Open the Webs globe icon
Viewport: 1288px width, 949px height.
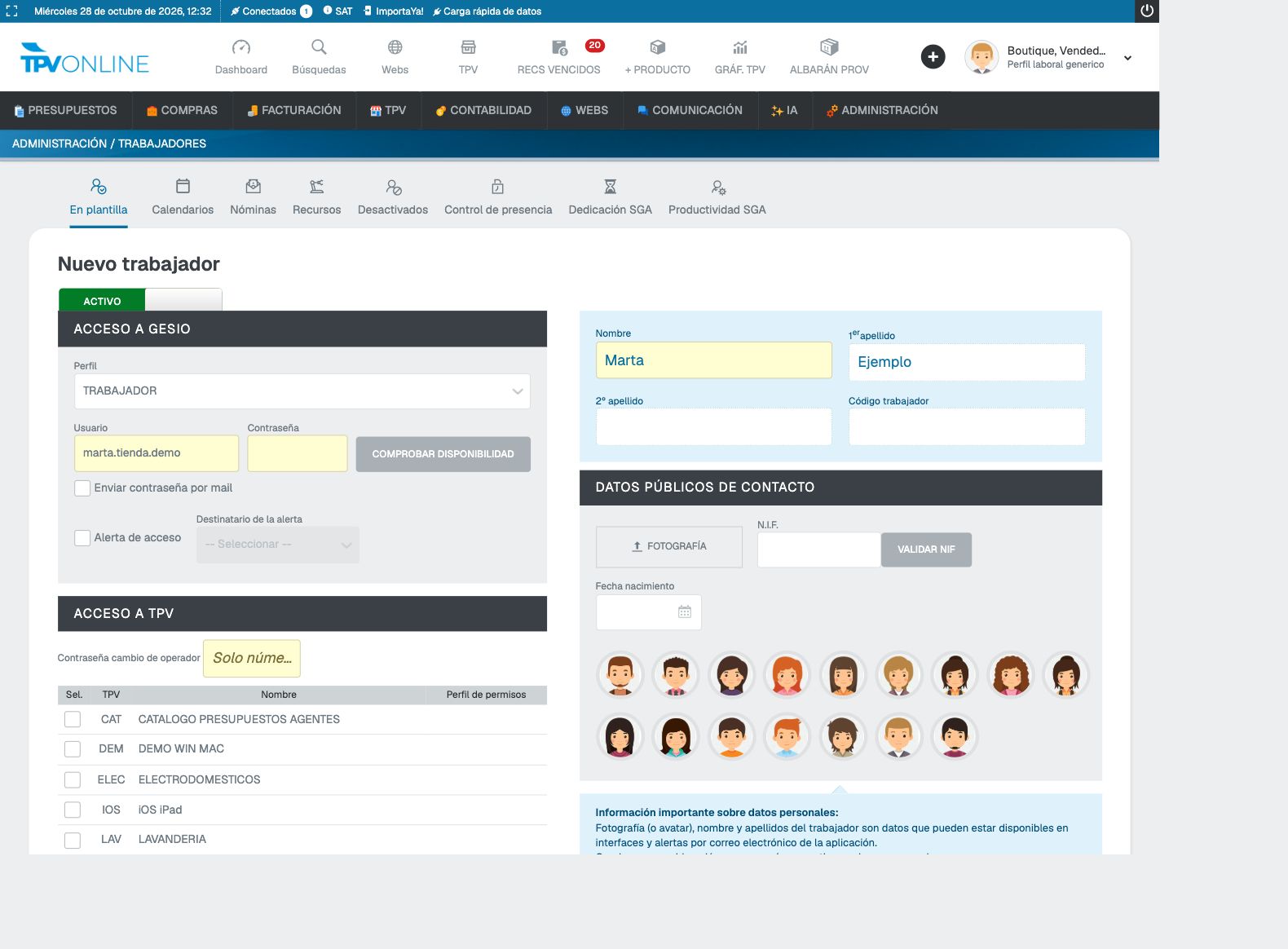395,47
